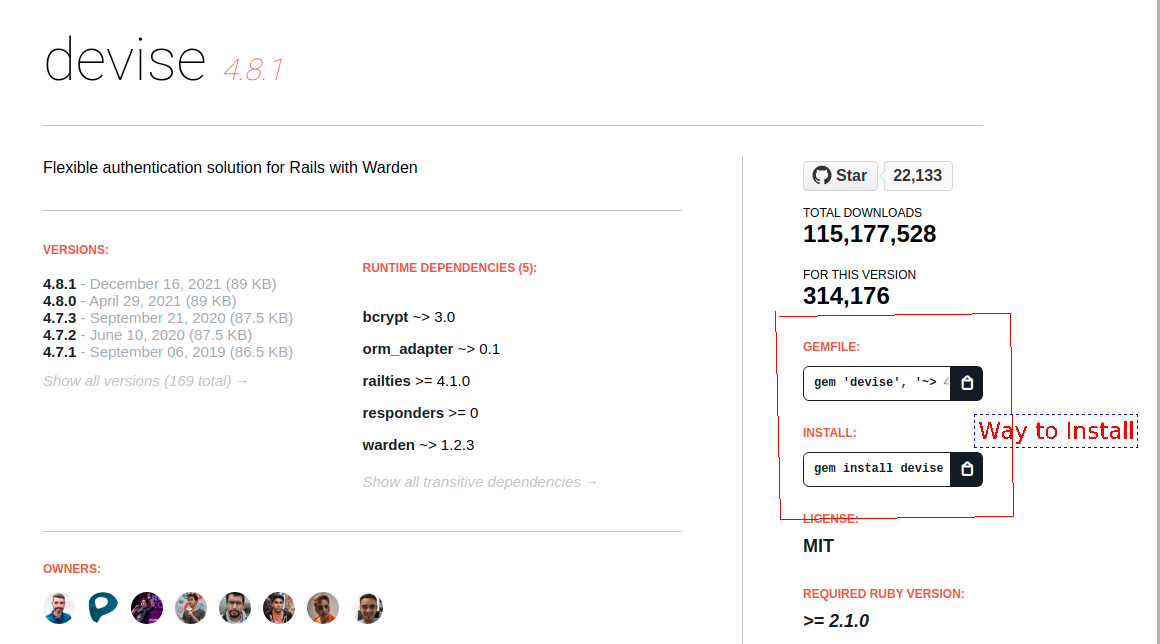1160x644 pixels.
Task: Click the VERSIONS heading
Action: (75, 250)
